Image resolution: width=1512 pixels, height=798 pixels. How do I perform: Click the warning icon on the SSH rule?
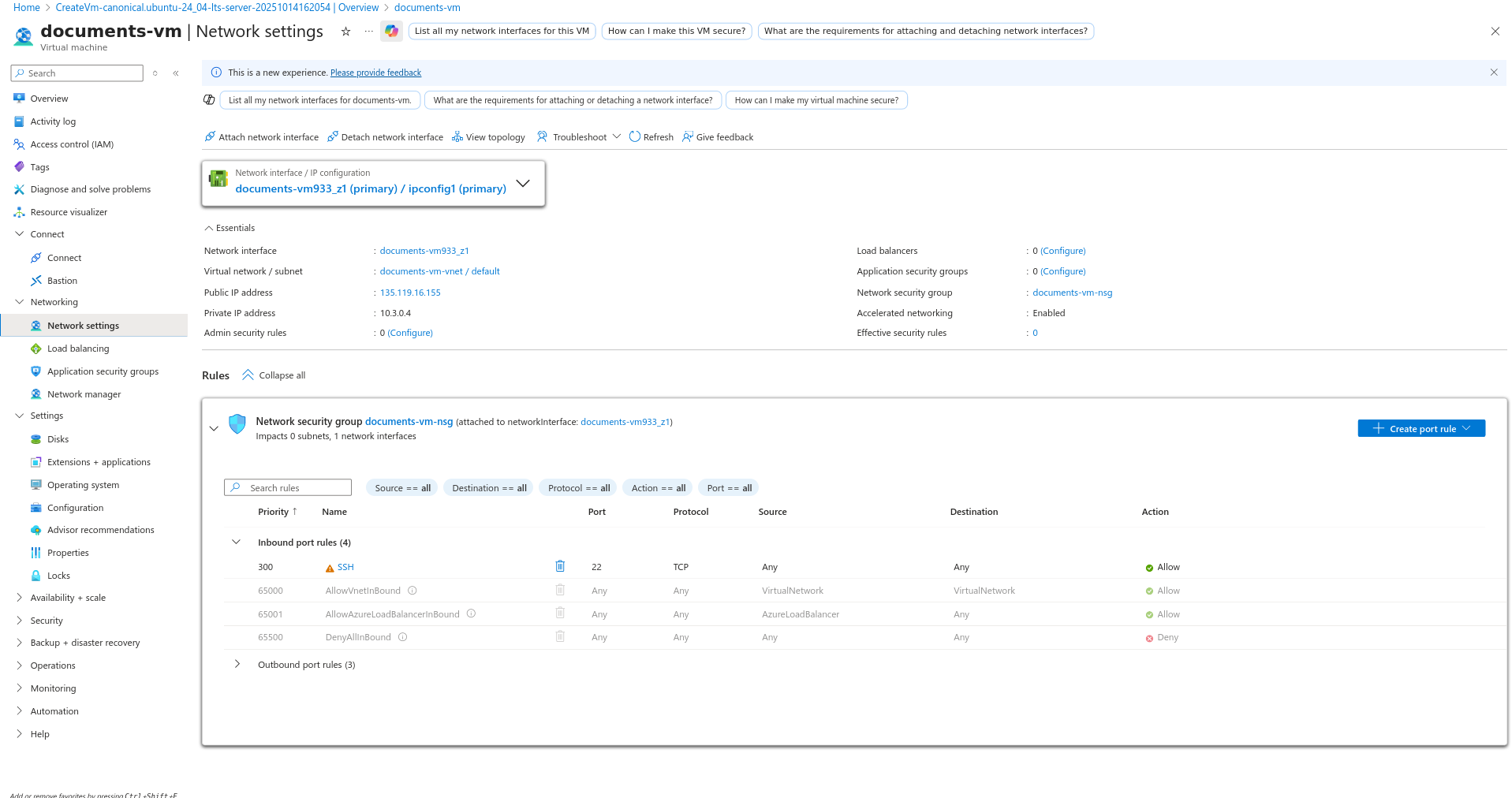330,568
